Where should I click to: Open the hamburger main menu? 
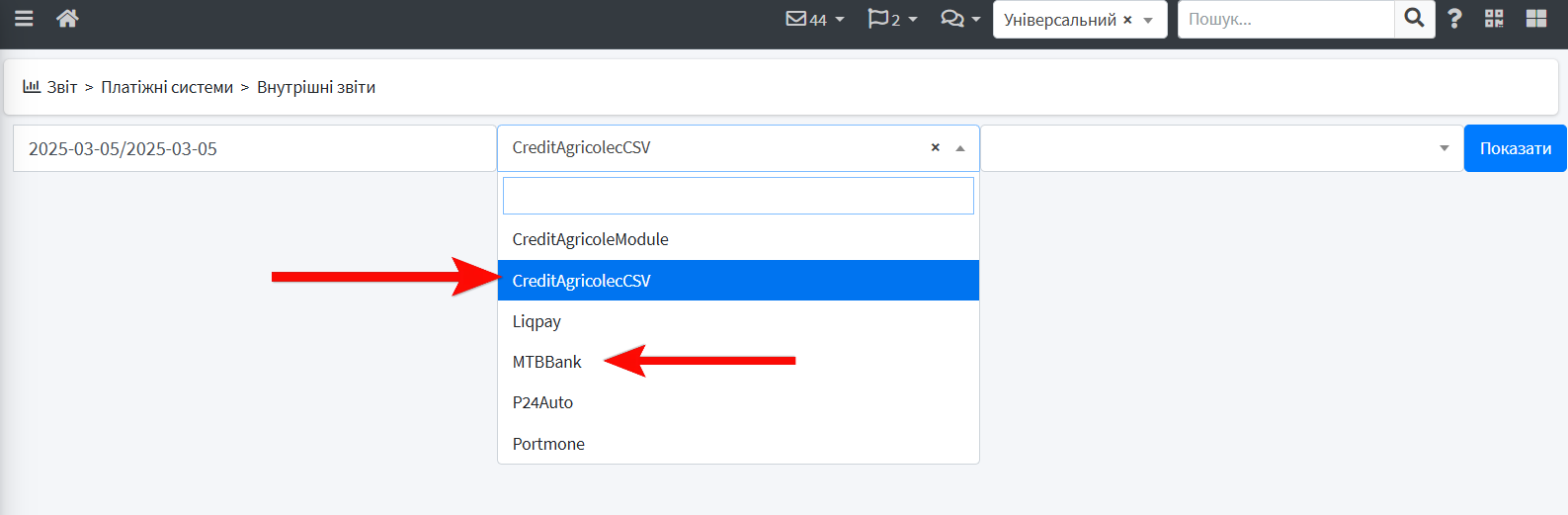point(24,19)
